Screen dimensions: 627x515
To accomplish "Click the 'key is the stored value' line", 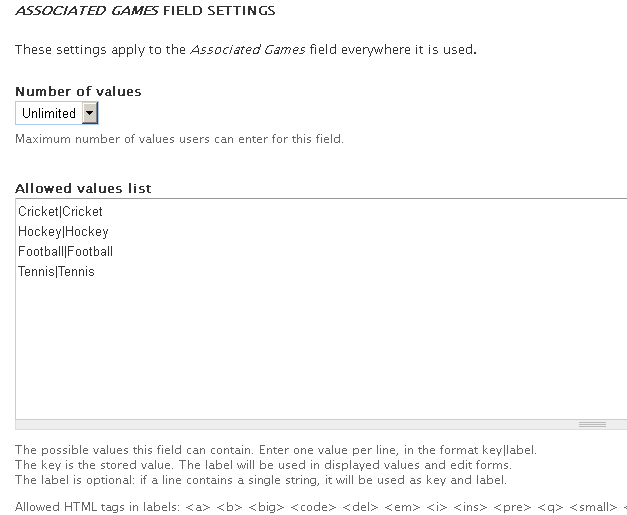I will [263, 465].
